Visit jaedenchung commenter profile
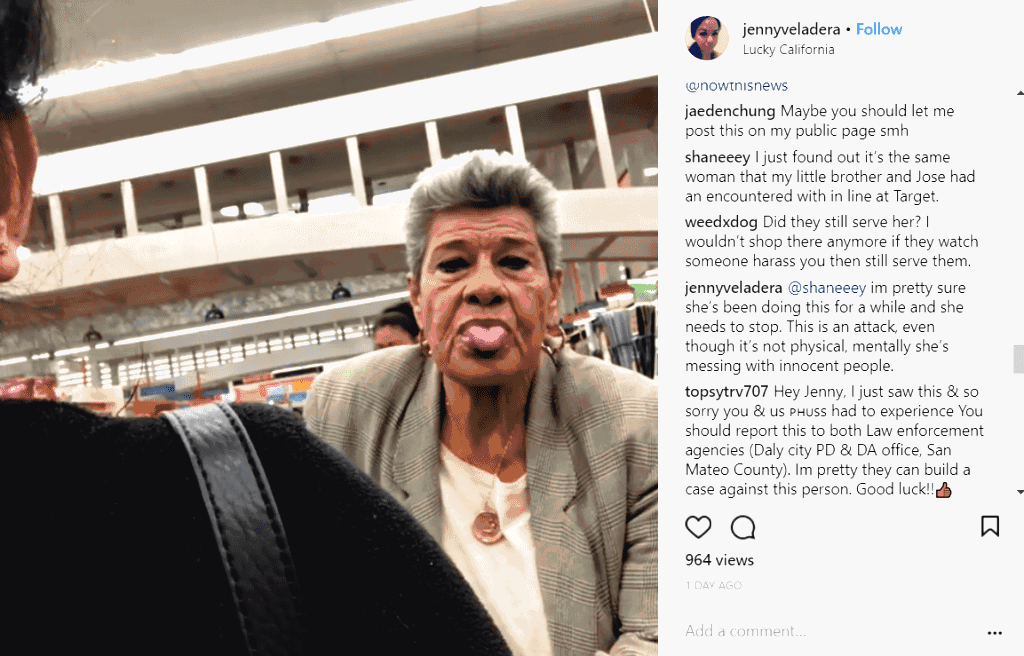 coord(730,111)
